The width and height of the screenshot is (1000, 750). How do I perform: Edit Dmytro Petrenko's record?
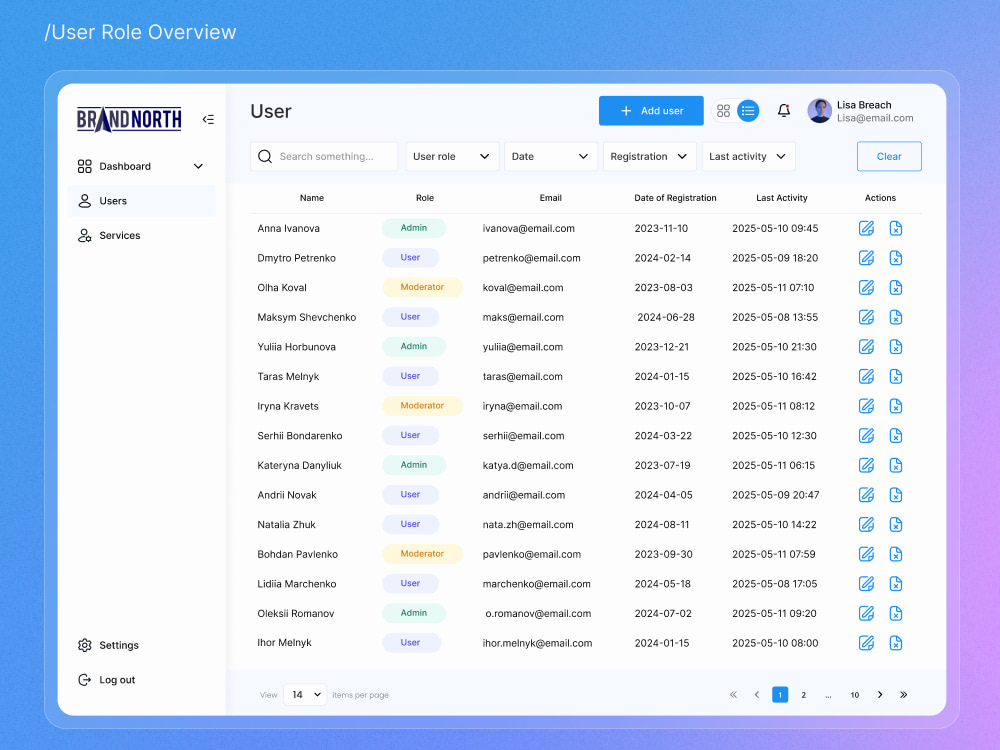click(x=866, y=258)
